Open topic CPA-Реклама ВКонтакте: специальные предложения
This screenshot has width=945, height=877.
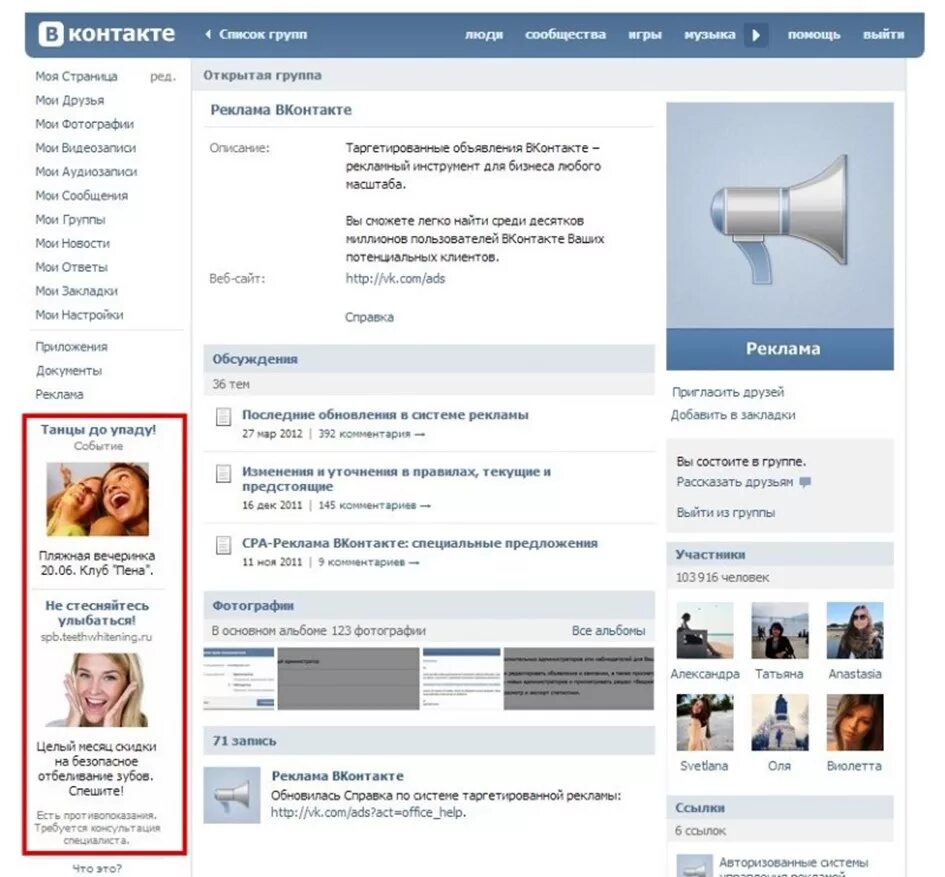tap(420, 543)
